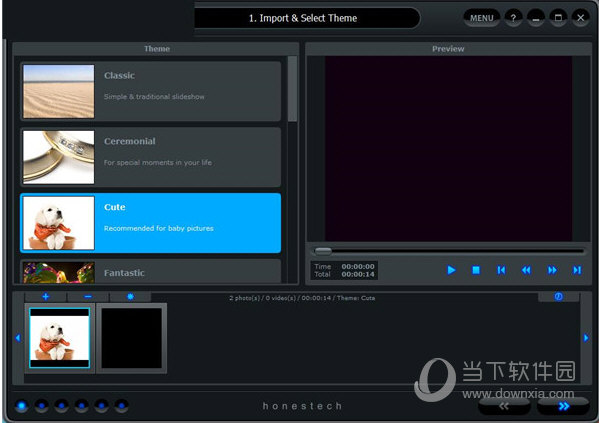This screenshot has height=423, width=599.
Task: Proceed with the next step button
Action: coord(563,406)
